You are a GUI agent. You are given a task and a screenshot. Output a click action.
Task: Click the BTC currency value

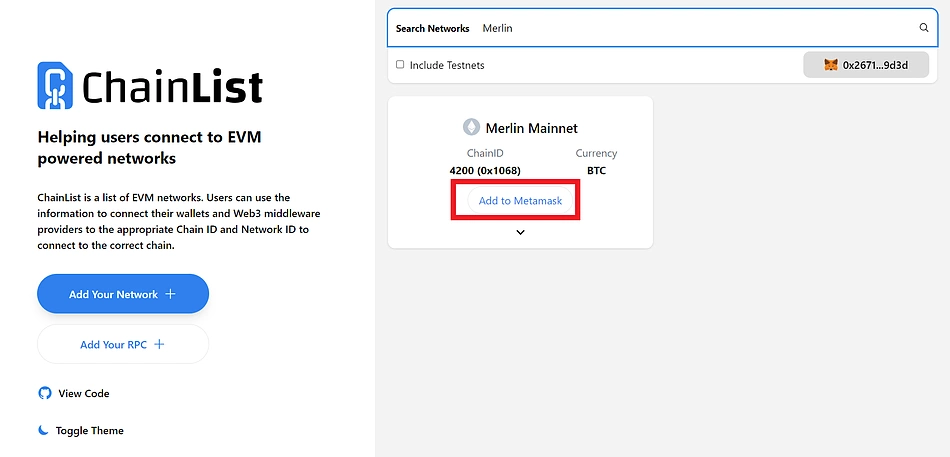click(x=596, y=170)
